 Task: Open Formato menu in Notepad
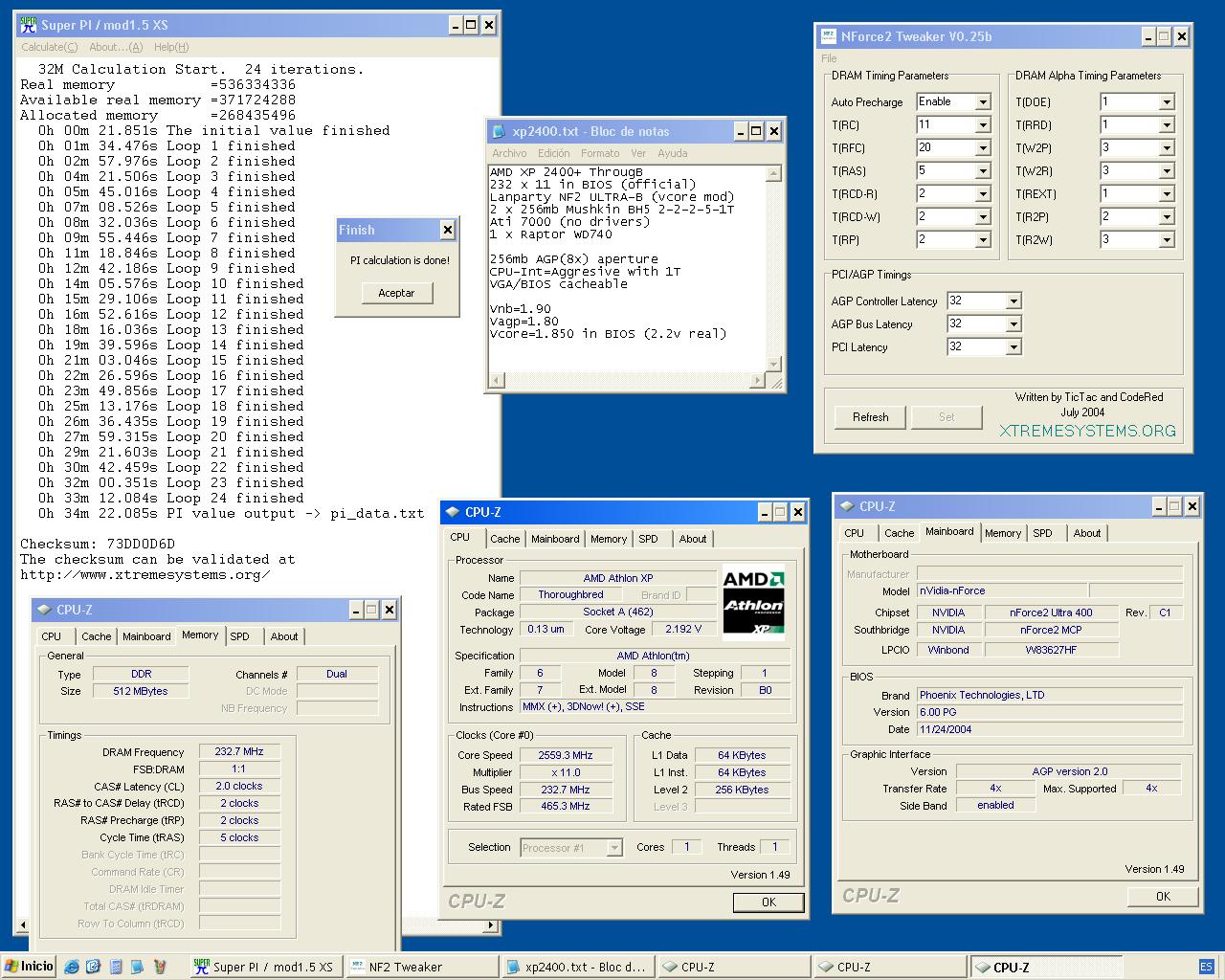tap(600, 153)
